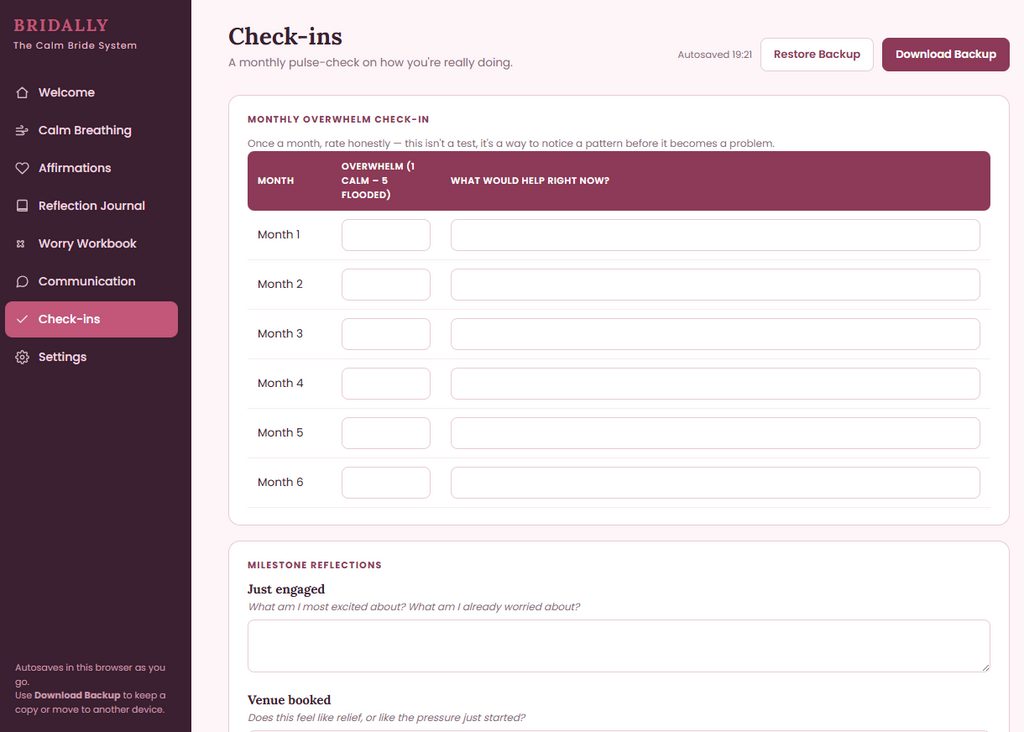Click the Just engaged heading
The image size is (1024, 732).
click(x=286, y=589)
